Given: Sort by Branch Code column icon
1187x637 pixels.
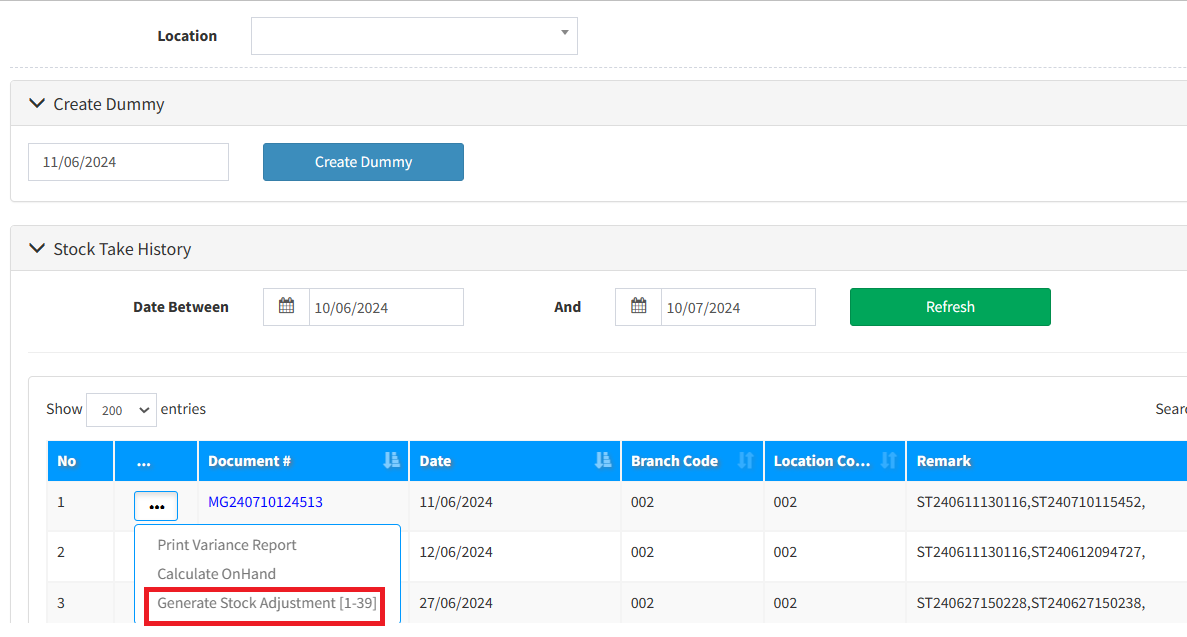Looking at the screenshot, I should click(745, 461).
